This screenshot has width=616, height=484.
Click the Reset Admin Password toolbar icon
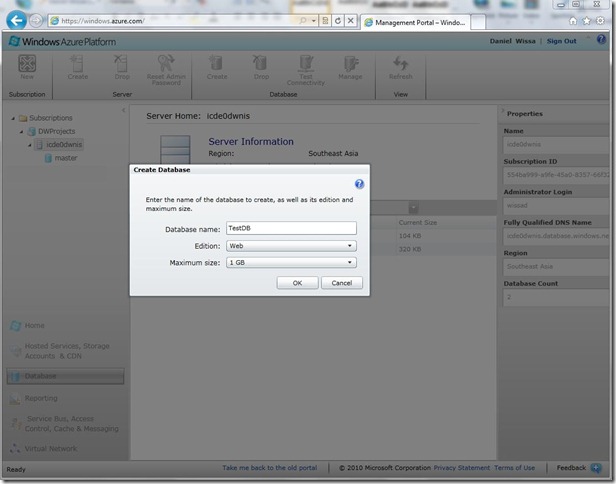click(166, 67)
